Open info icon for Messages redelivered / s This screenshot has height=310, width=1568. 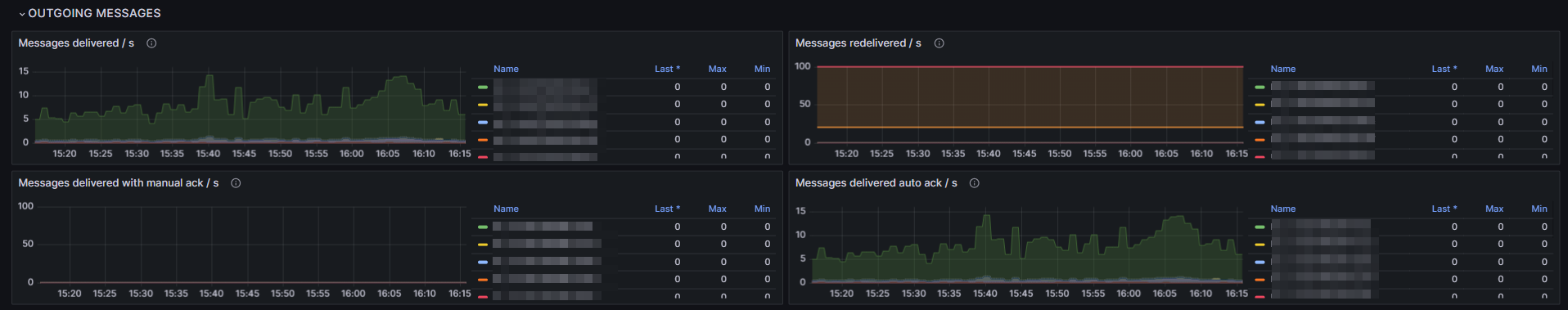click(x=939, y=43)
